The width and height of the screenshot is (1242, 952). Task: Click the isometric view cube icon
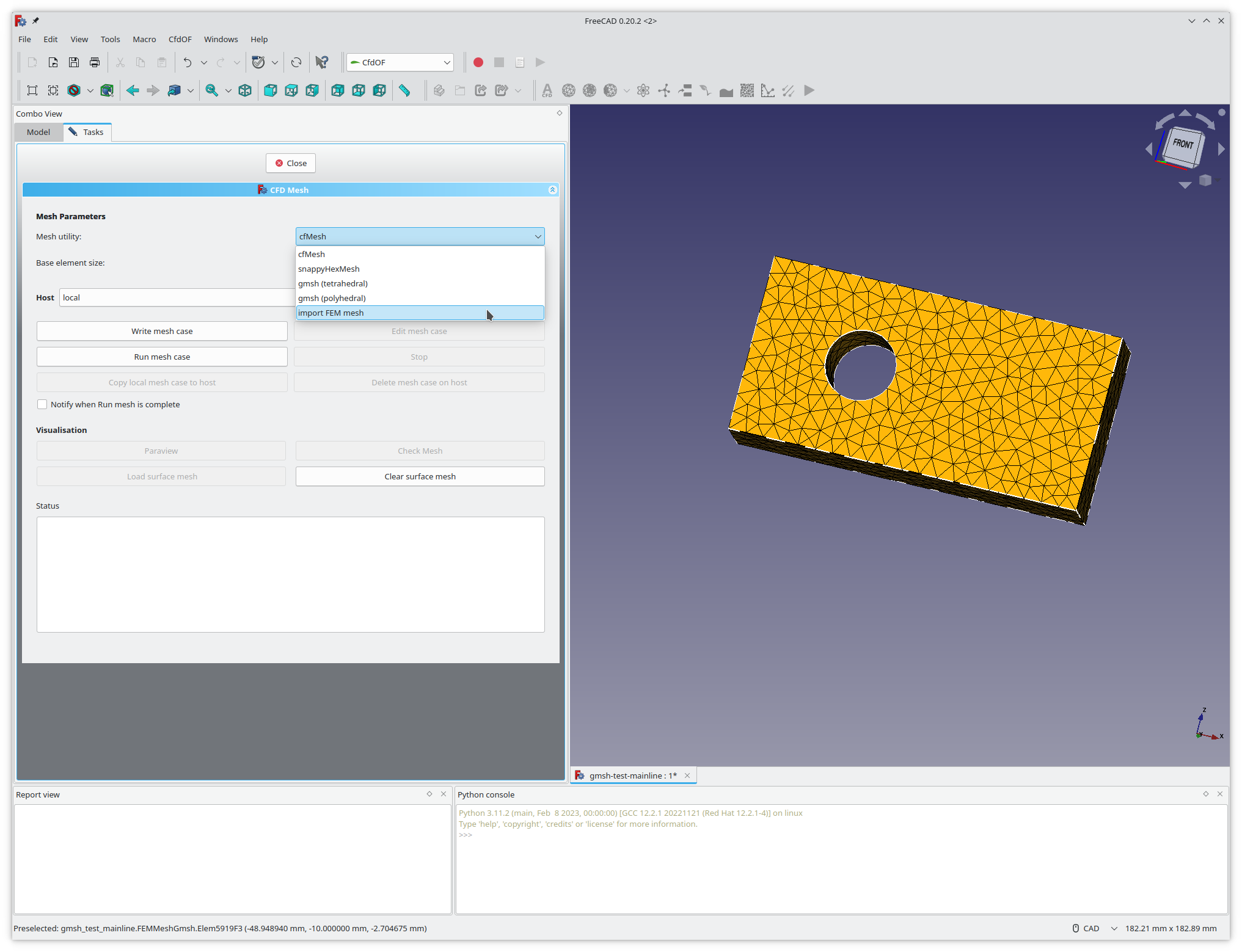[x=244, y=90]
